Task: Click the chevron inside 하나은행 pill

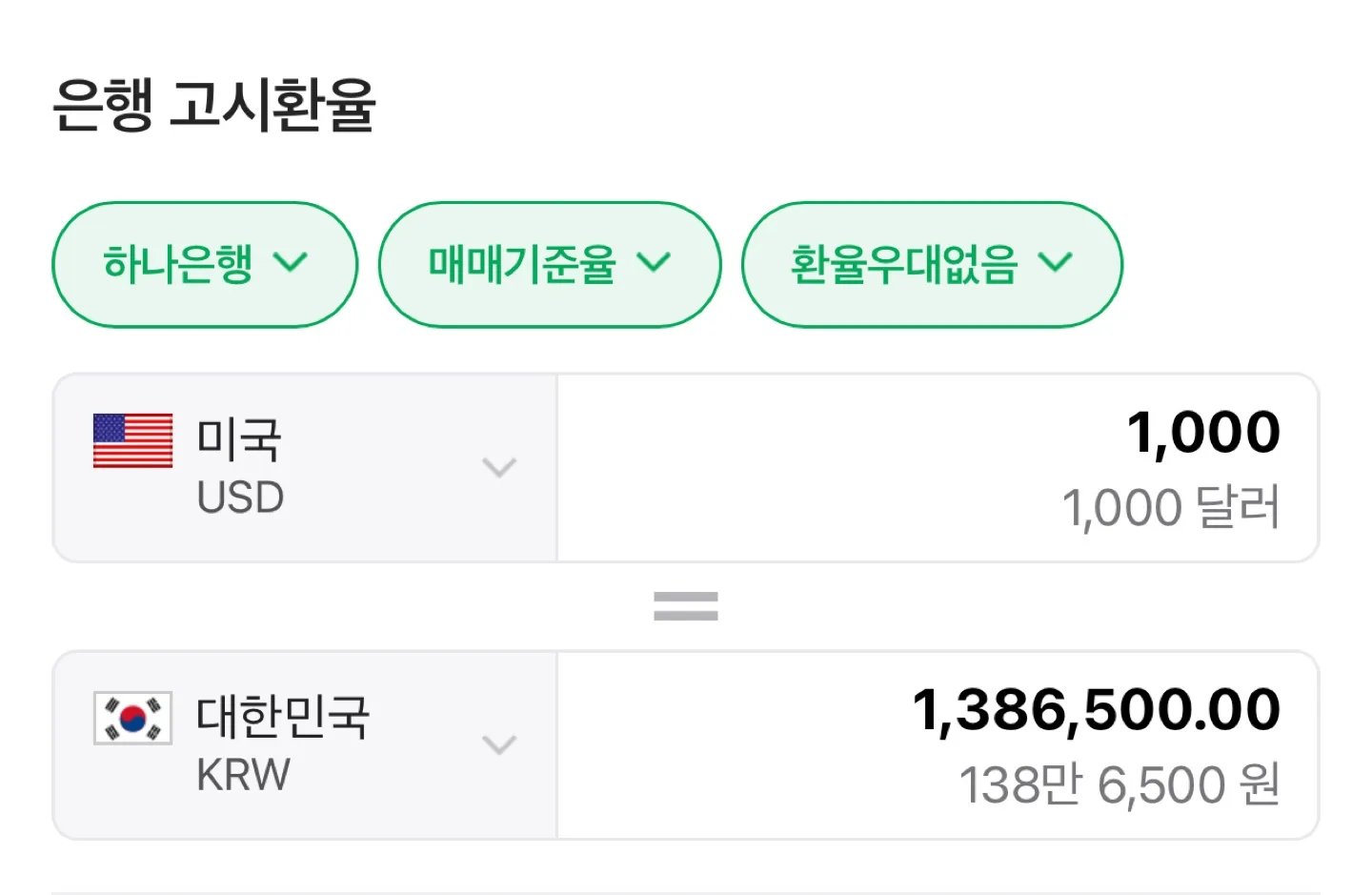Action: coord(290,262)
